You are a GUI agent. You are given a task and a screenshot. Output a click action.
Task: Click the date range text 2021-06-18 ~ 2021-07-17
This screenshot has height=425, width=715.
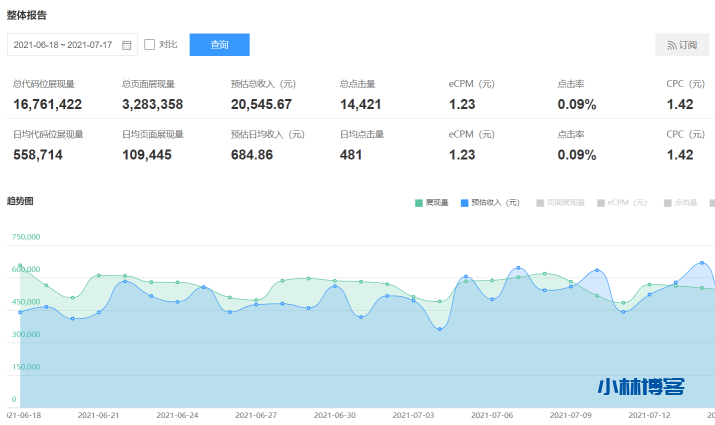[63, 45]
